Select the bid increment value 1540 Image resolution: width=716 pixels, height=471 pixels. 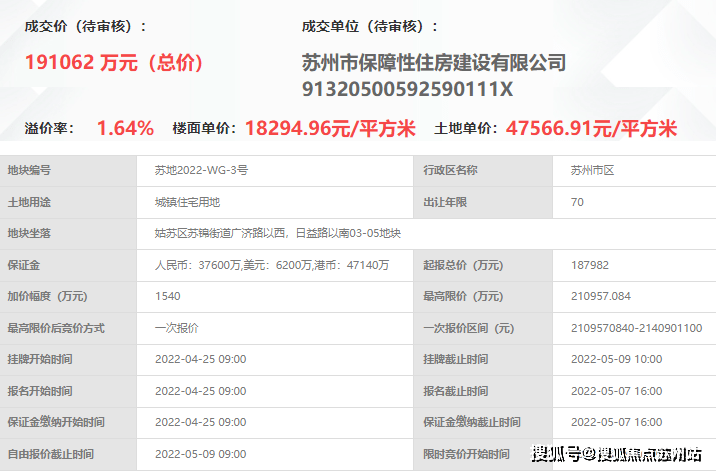point(168,296)
